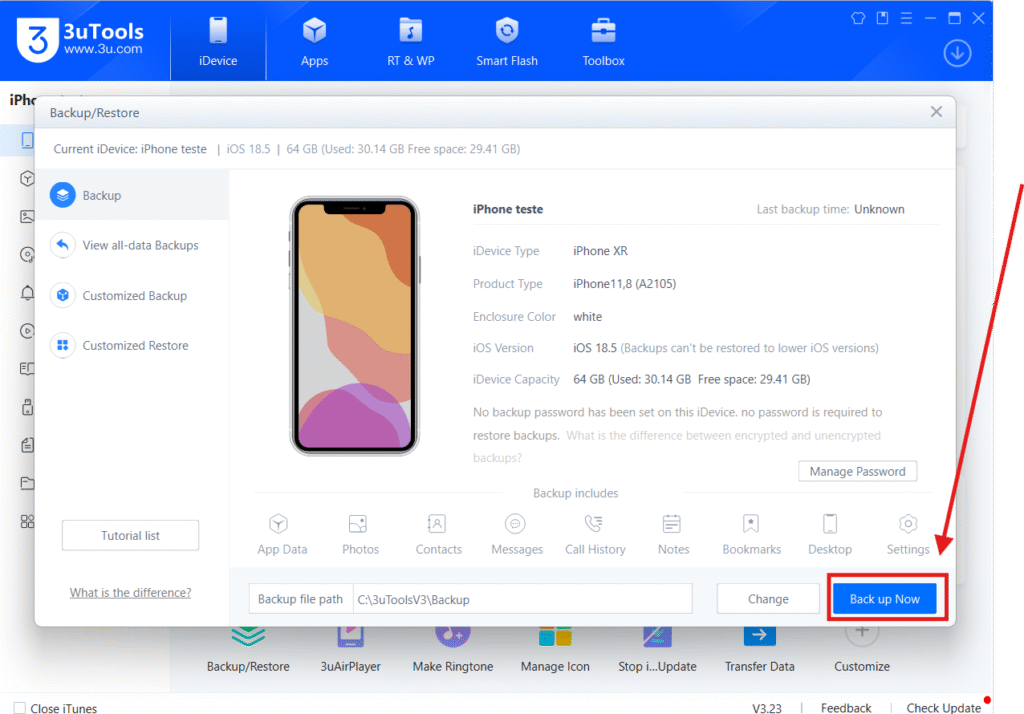Open the iDevice tab
This screenshot has height=714, width=1024.
[218, 42]
